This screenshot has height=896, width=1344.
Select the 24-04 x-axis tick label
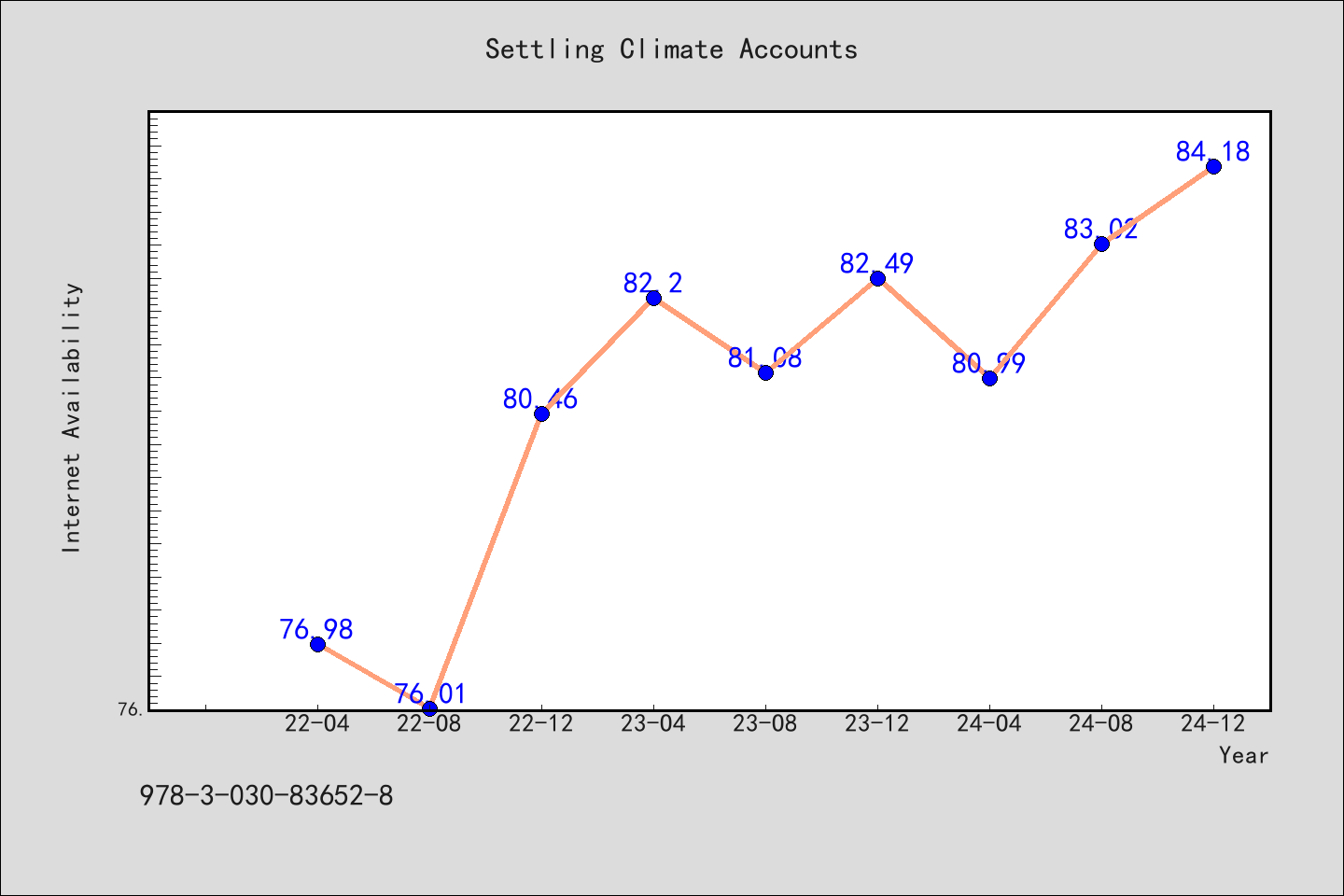(x=989, y=723)
